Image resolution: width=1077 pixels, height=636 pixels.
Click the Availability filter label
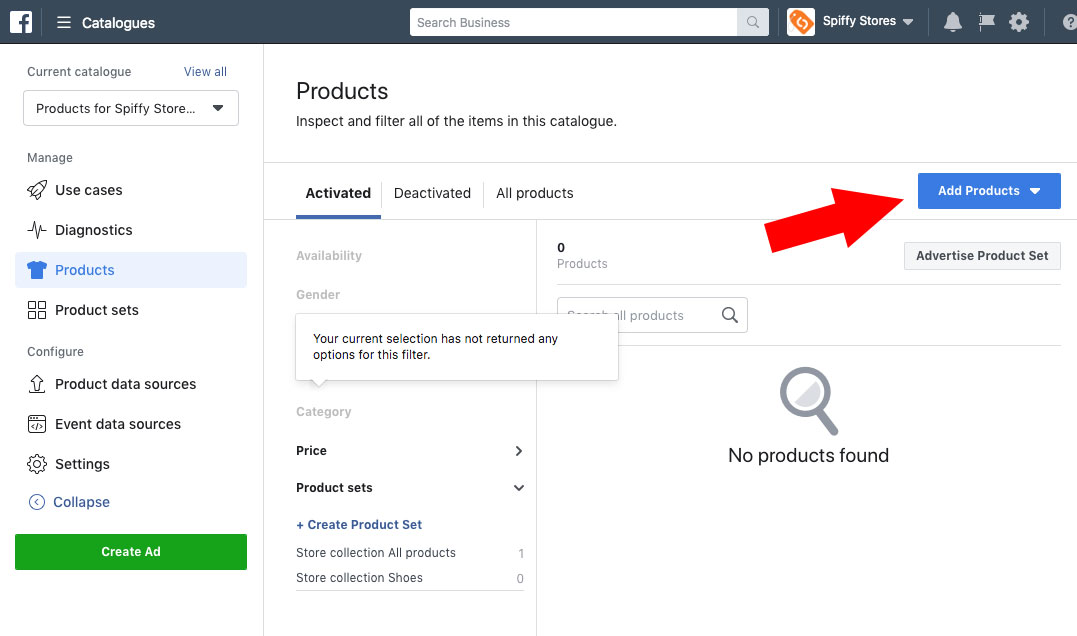click(329, 255)
